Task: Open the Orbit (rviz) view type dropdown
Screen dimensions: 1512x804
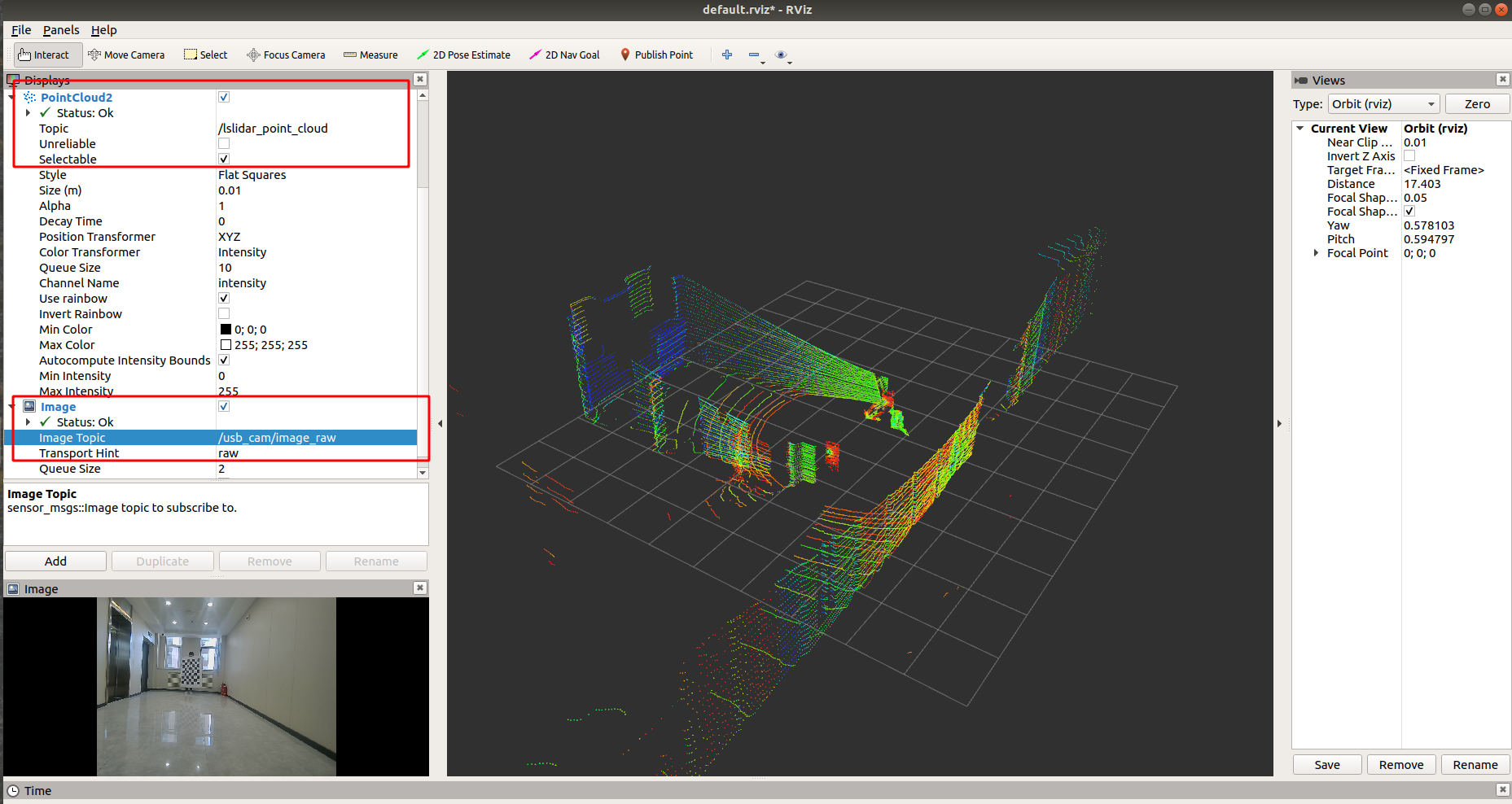Action: (1384, 104)
